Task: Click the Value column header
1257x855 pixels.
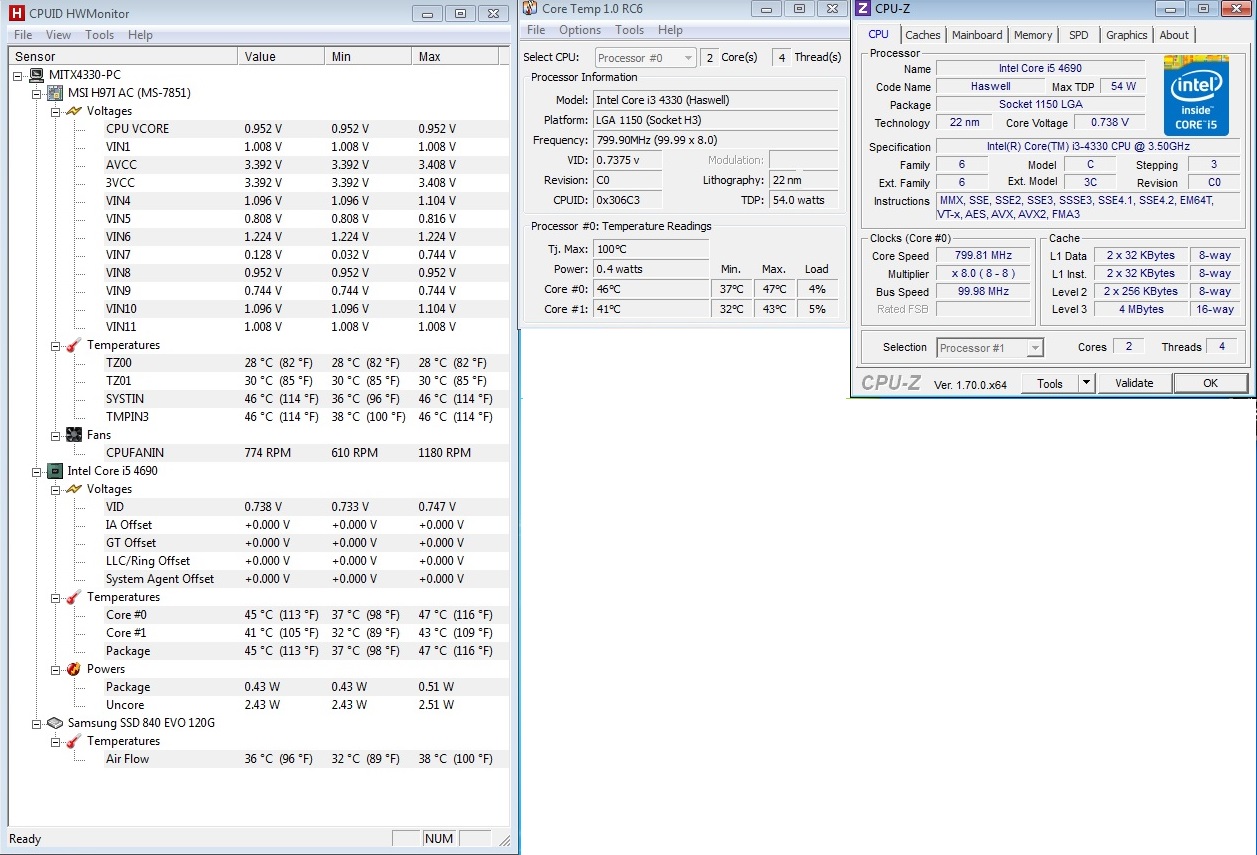Action: (281, 57)
